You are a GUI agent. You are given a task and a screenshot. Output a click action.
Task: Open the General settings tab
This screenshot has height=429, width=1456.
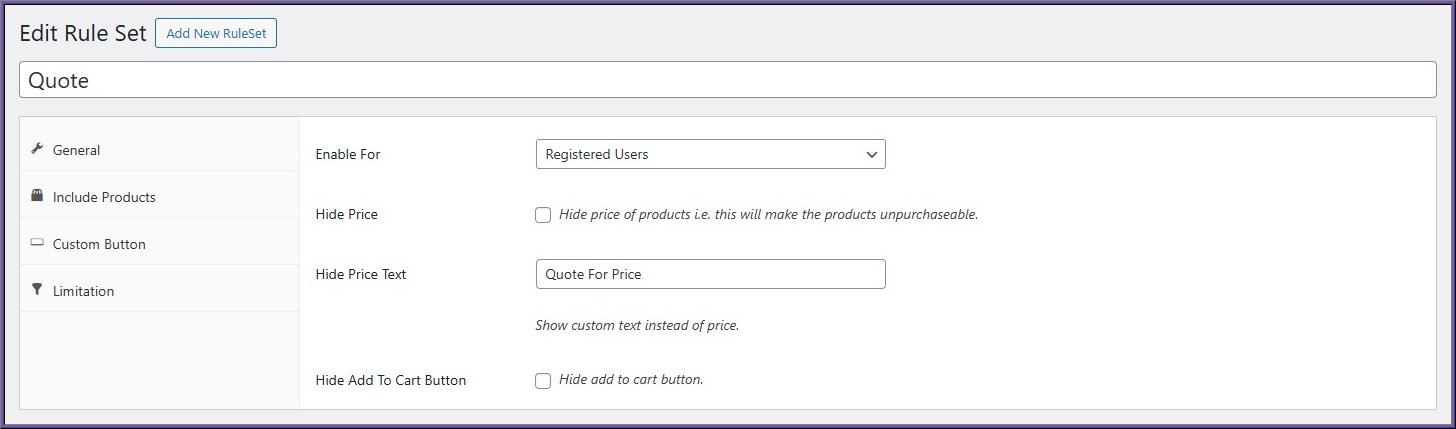[159, 150]
